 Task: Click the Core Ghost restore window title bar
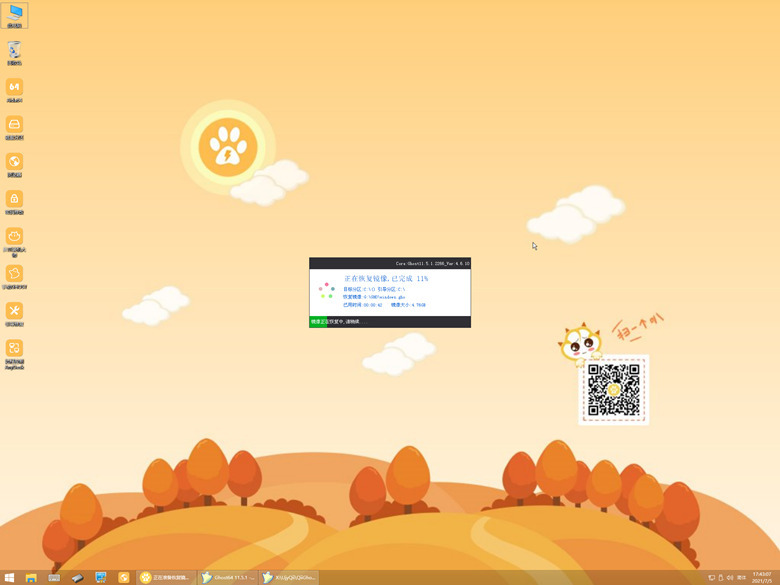click(390, 263)
